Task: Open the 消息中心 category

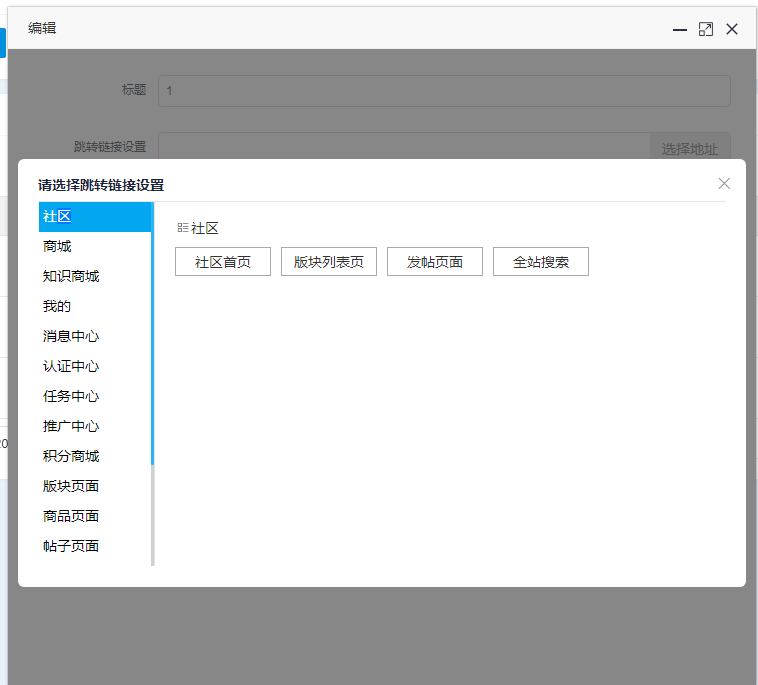Action: point(95,336)
